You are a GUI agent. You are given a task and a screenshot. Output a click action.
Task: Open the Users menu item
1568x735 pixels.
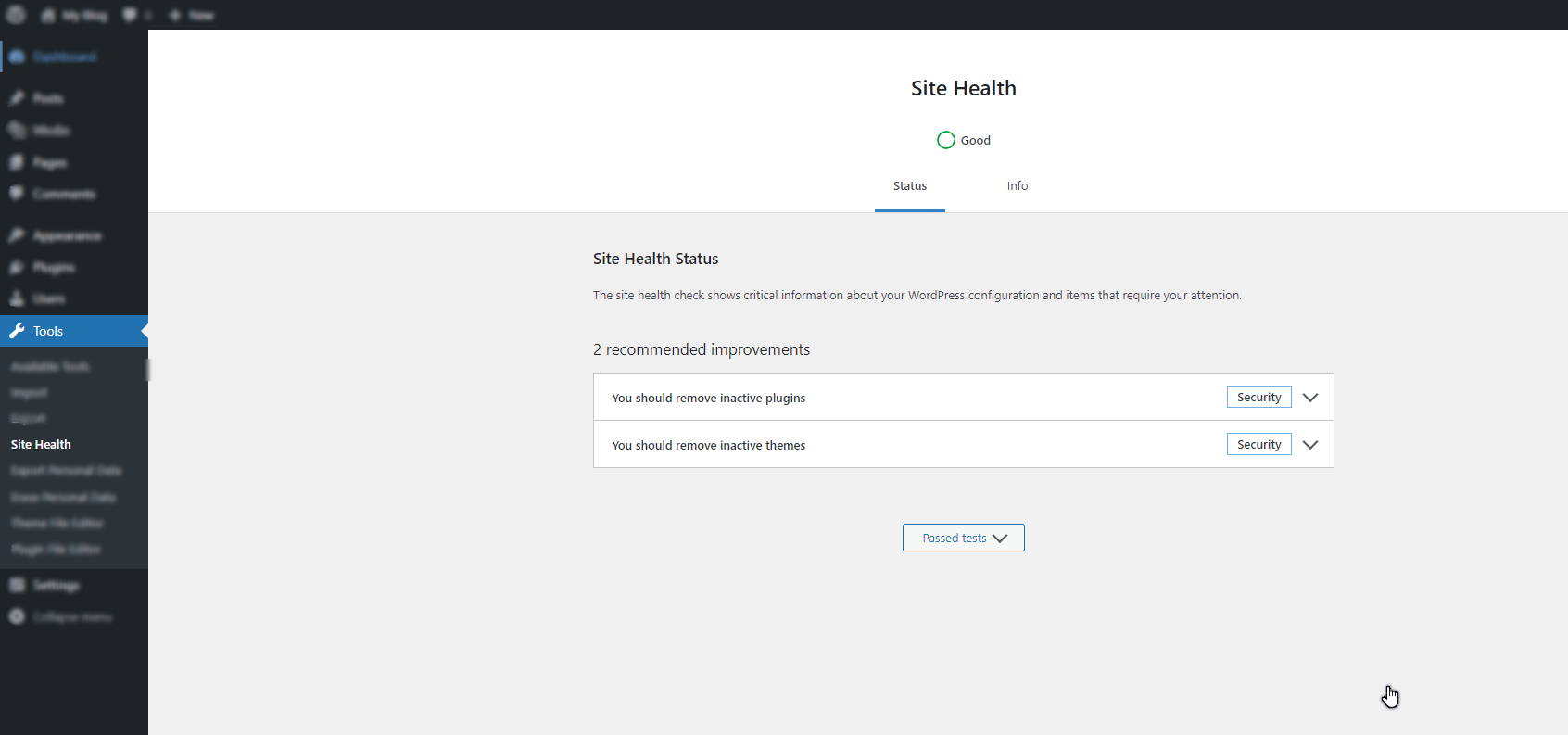coord(48,298)
